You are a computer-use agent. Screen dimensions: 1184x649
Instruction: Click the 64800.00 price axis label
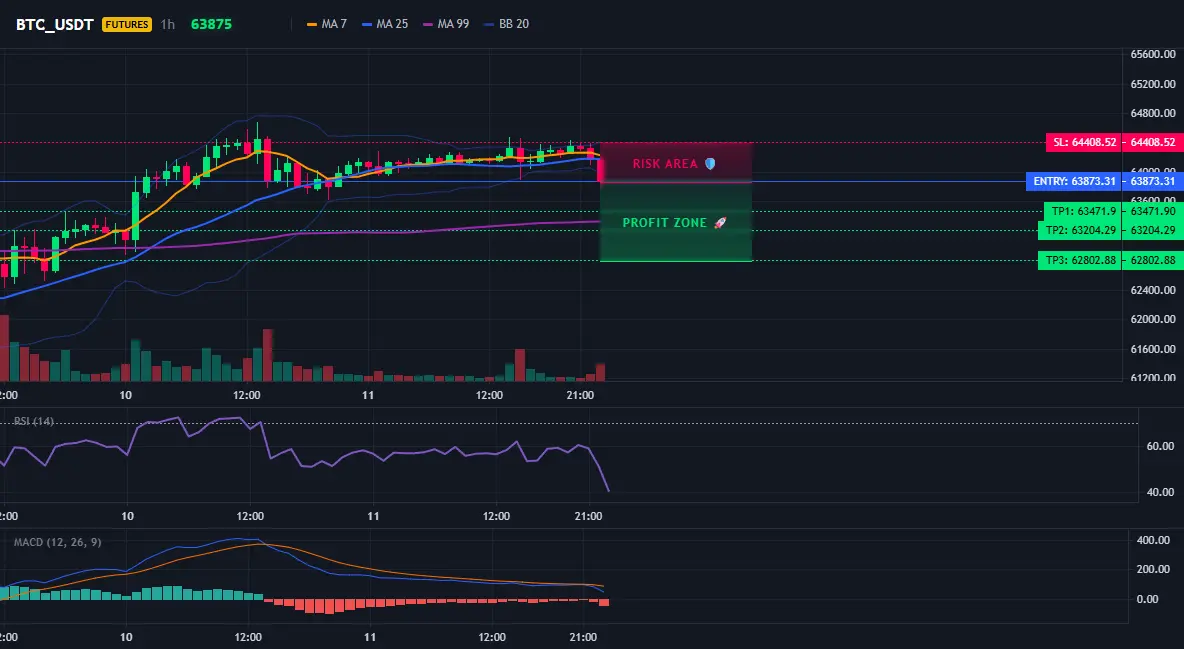pos(1153,113)
